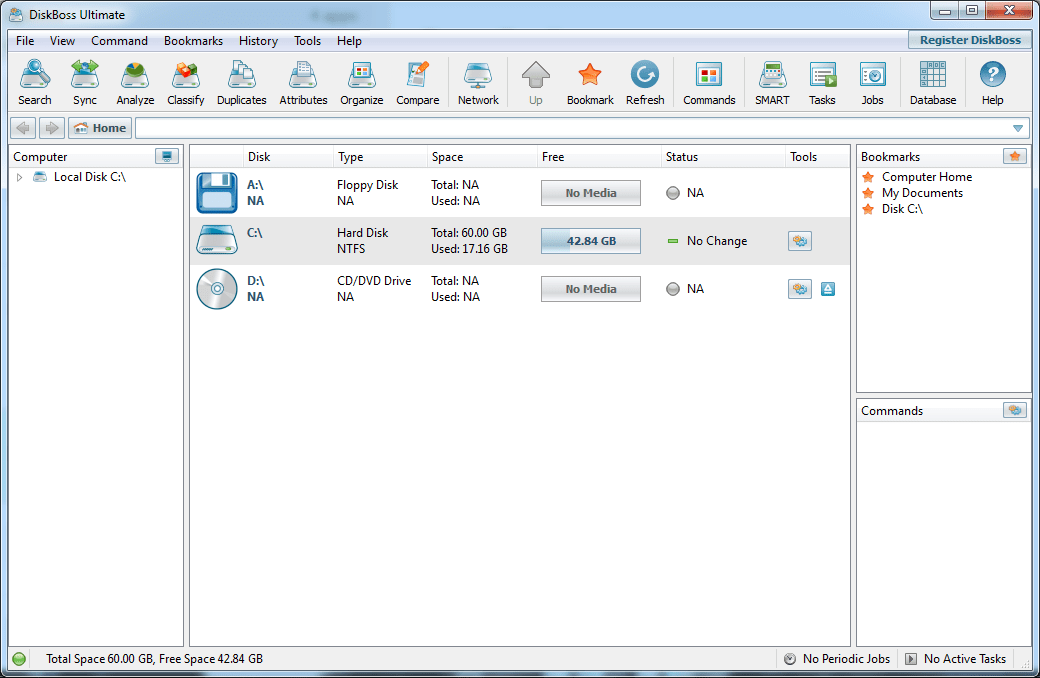Click the C:\ free space bar 42.84 GB
The height and width of the screenshot is (678, 1040).
click(591, 241)
